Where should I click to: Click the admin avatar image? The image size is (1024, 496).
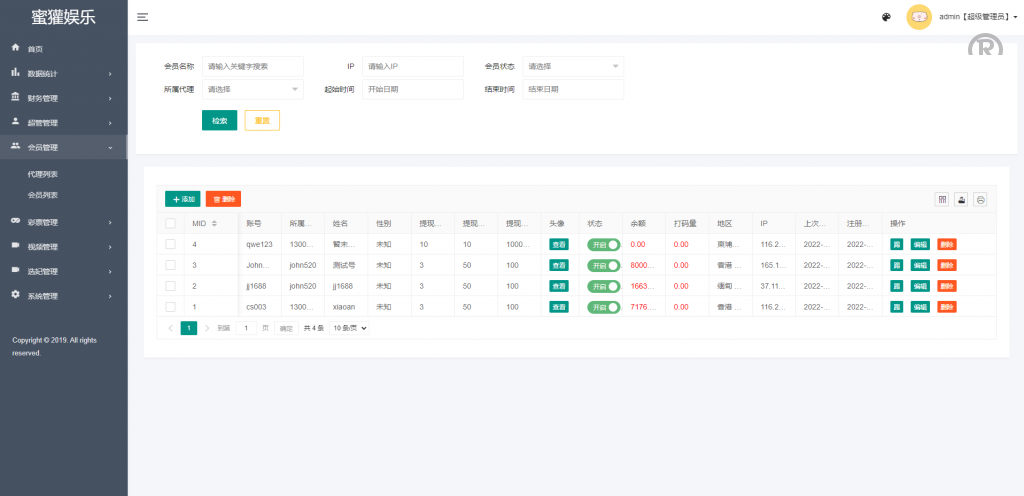918,17
